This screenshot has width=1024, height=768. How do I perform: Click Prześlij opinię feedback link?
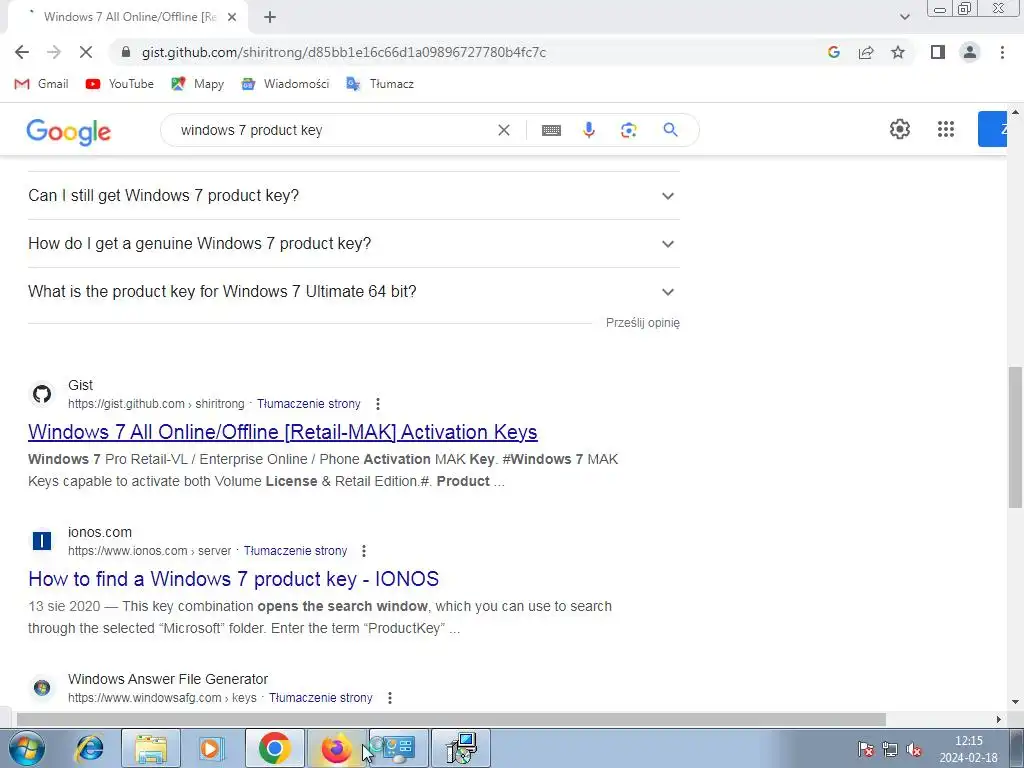point(643,323)
